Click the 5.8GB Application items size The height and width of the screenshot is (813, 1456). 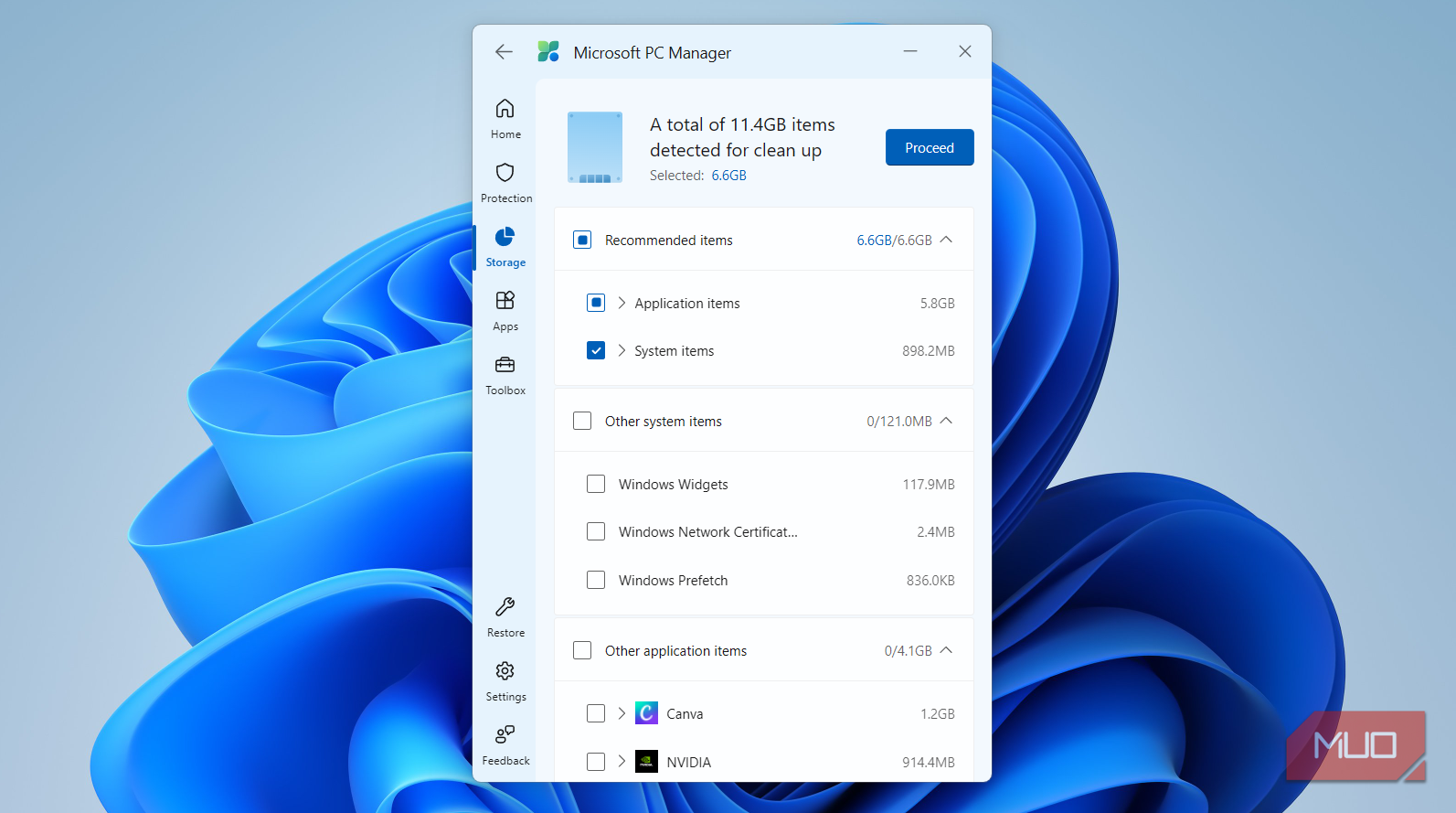coord(938,304)
